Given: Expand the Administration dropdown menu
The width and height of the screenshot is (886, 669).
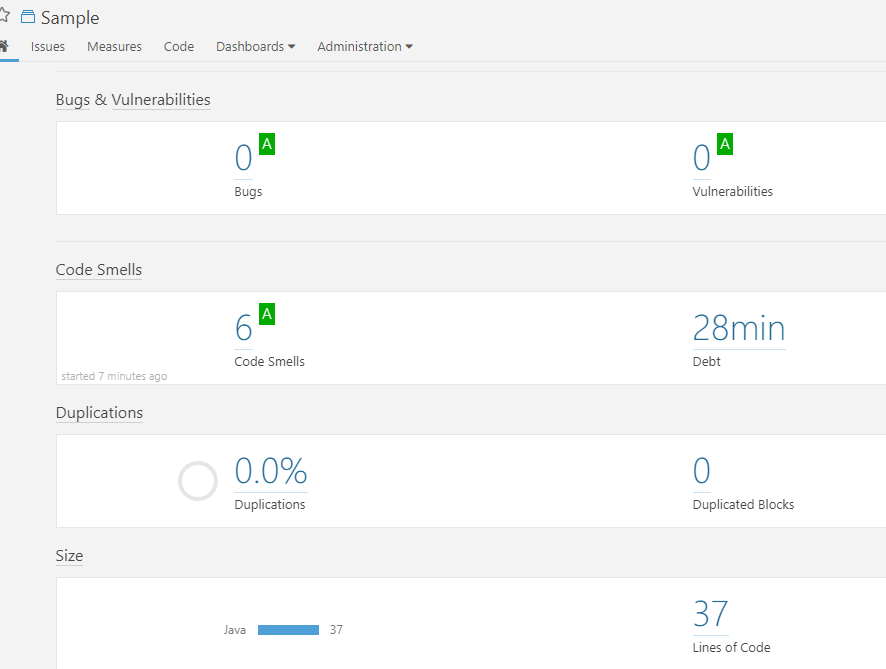Looking at the screenshot, I should 365,46.
